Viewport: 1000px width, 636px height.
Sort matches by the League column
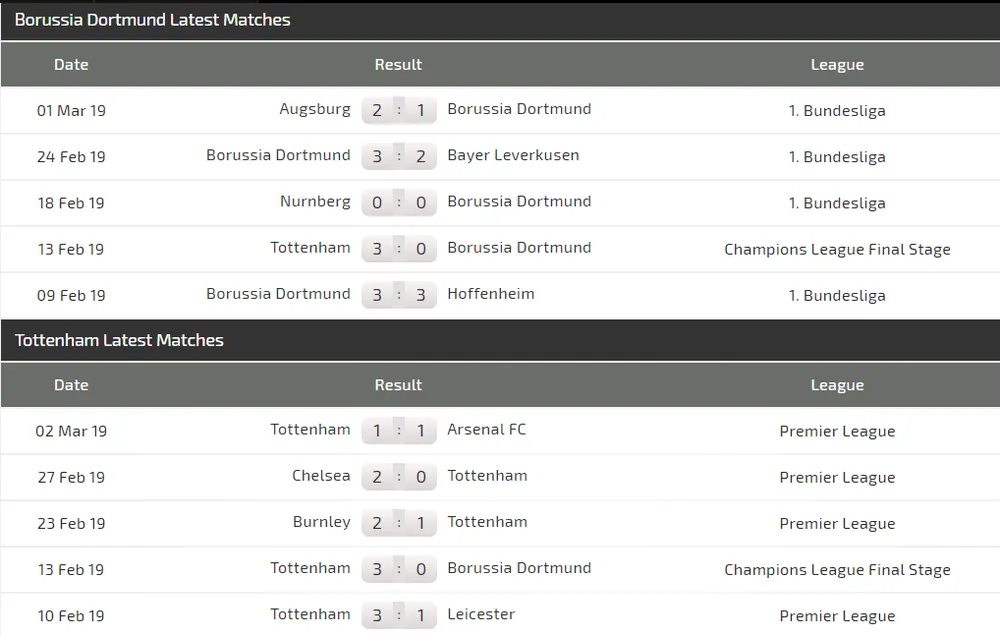coord(837,64)
